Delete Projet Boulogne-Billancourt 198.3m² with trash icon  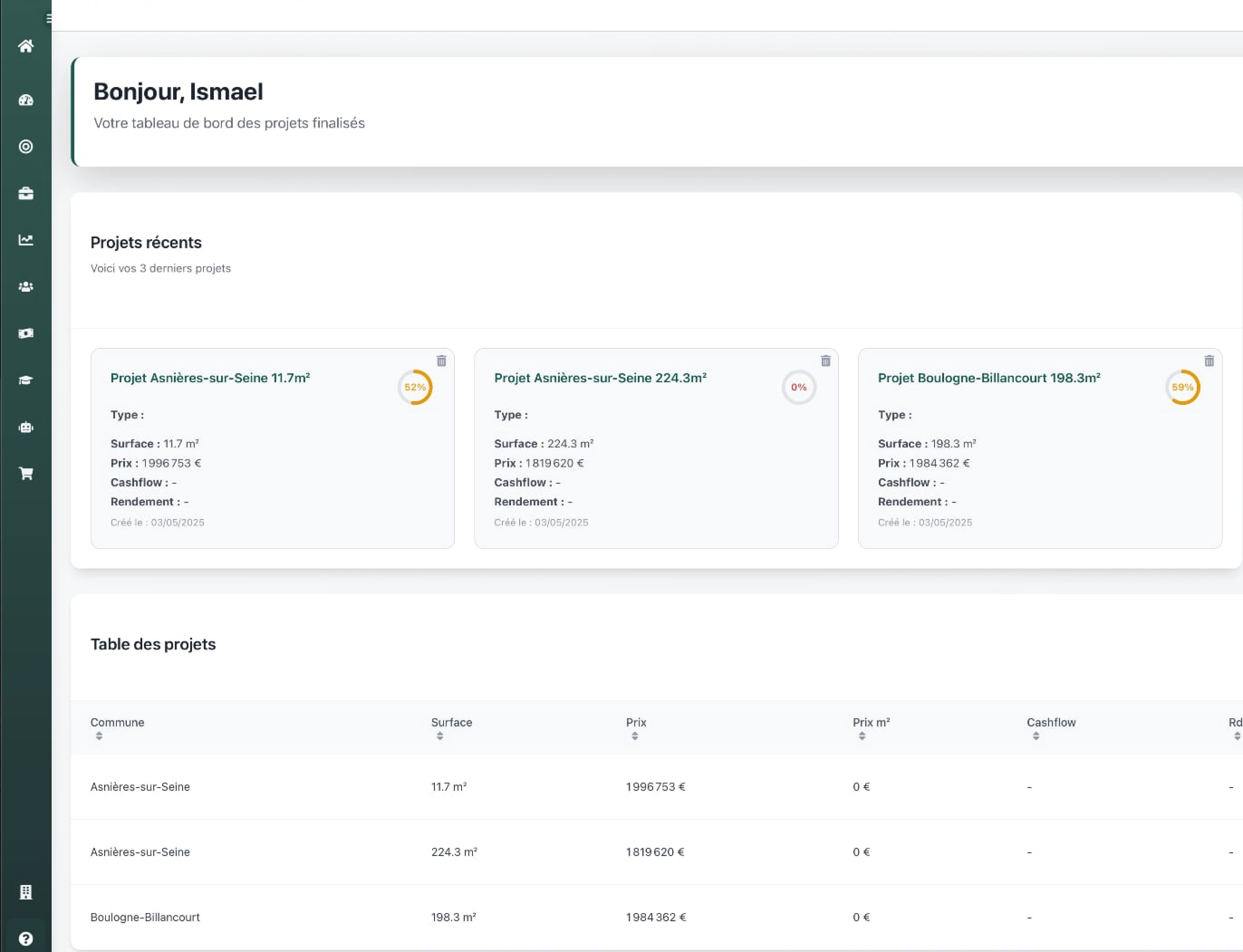tap(1209, 361)
